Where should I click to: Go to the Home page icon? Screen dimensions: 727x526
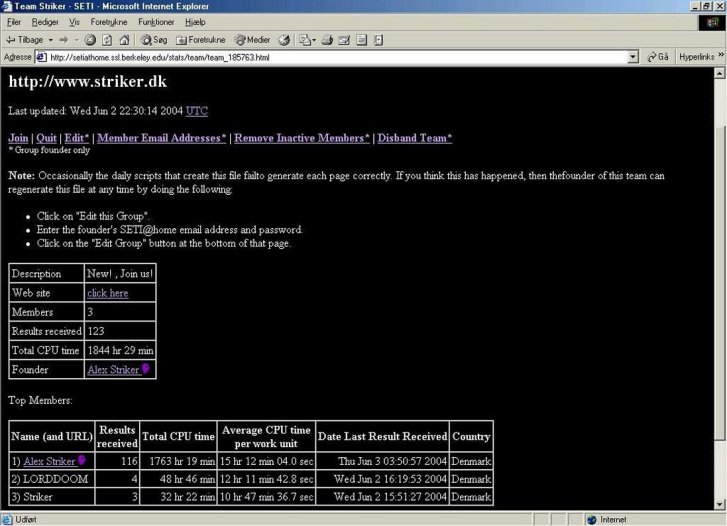[x=124, y=40]
